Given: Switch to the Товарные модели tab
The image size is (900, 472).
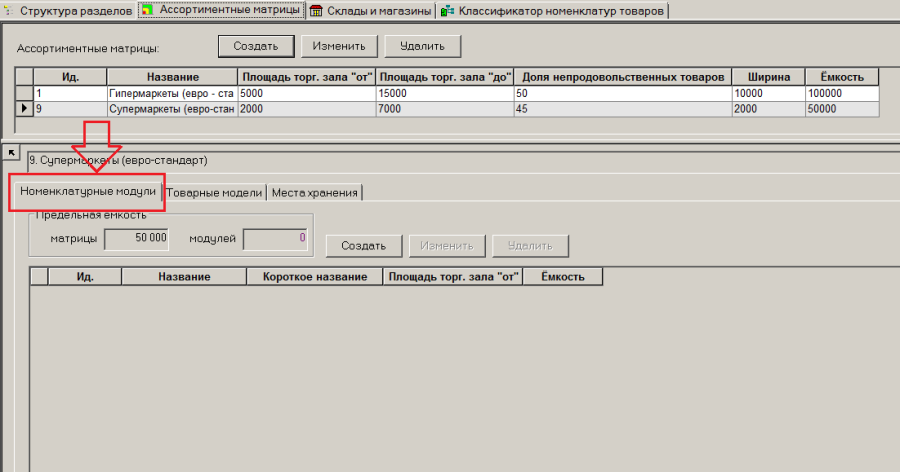Looking at the screenshot, I should click(x=215, y=193).
